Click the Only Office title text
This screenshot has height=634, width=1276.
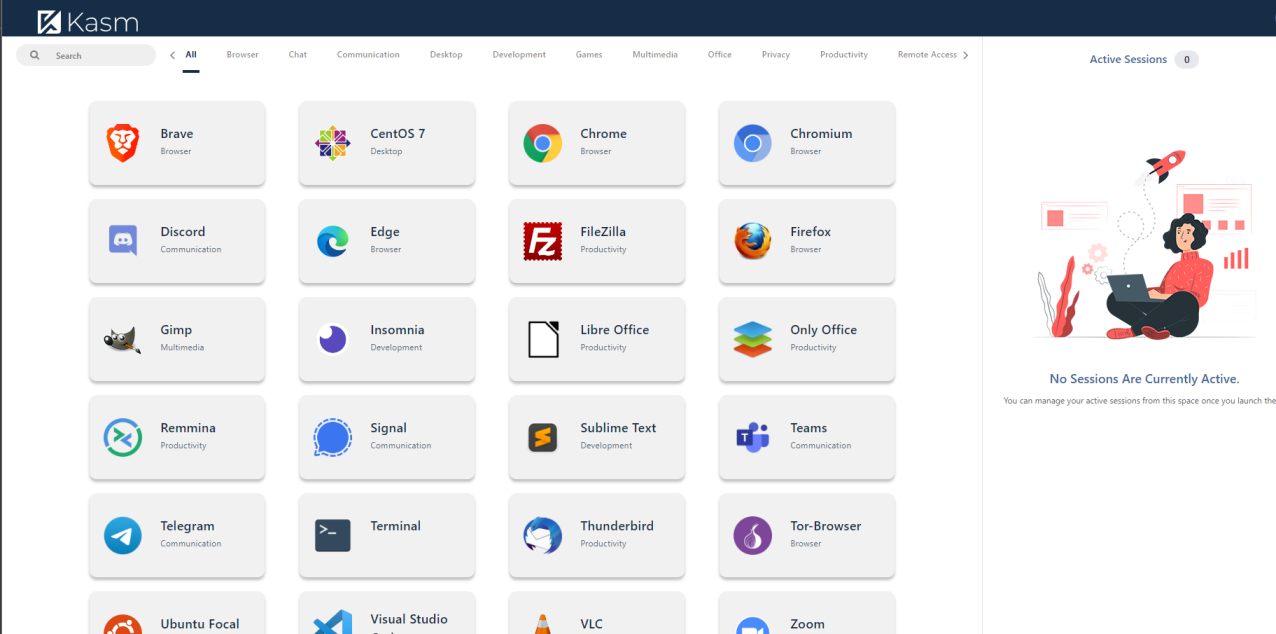[x=823, y=330]
